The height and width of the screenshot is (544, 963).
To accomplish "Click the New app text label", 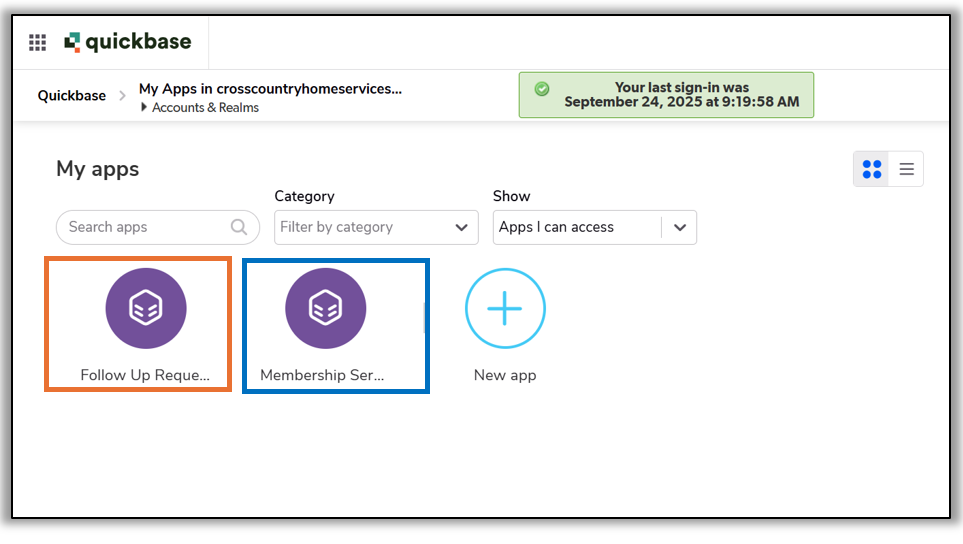I will pyautogui.click(x=505, y=375).
